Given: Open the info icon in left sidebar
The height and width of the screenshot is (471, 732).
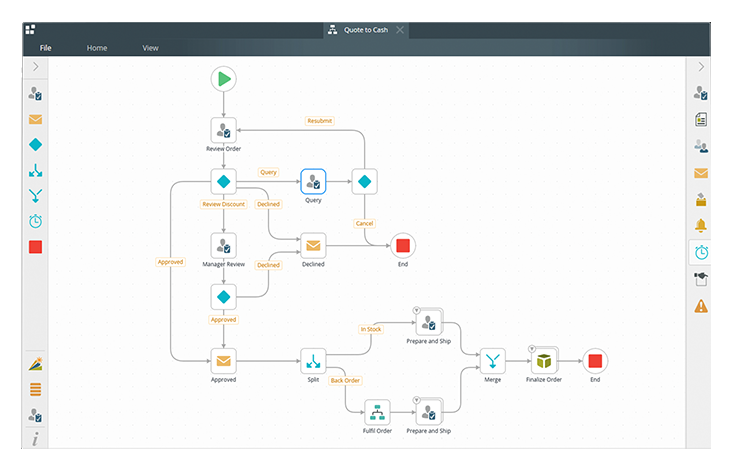Looking at the screenshot, I should (35, 439).
